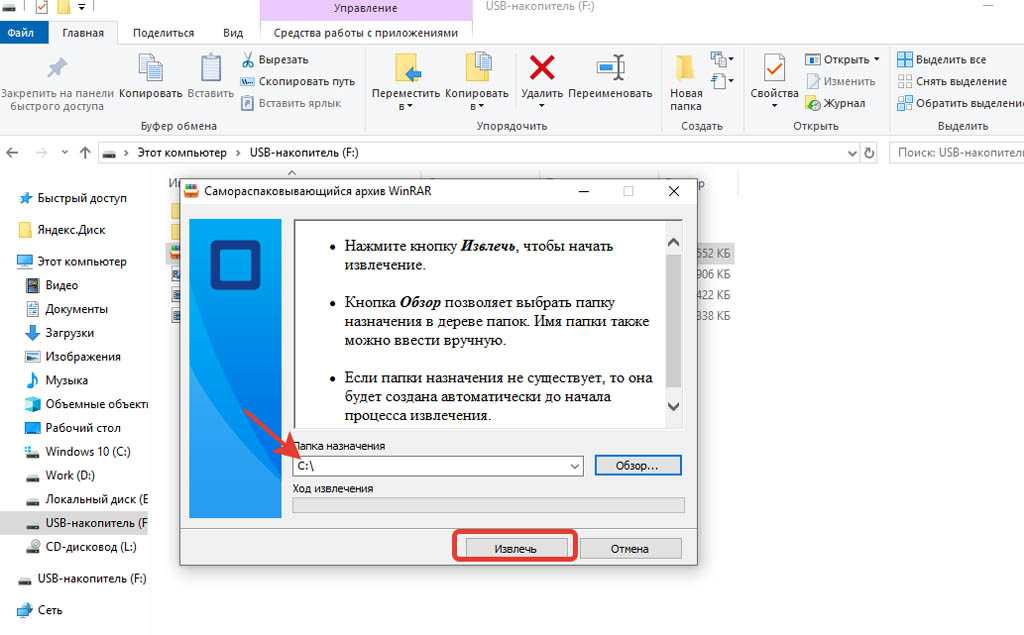
Task: Click the Cut scissors icon
Action: 247,59
